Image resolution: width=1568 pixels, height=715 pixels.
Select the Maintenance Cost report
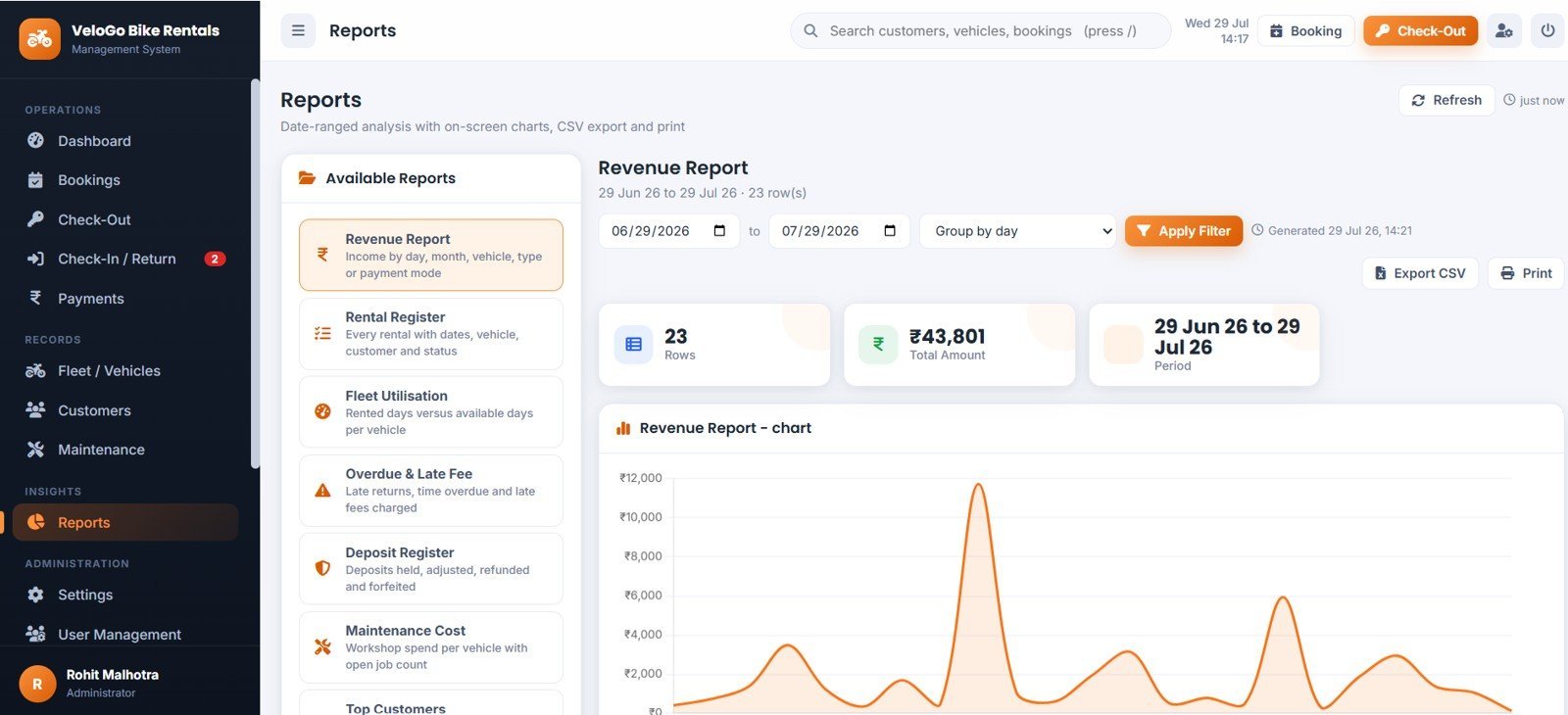[431, 646]
